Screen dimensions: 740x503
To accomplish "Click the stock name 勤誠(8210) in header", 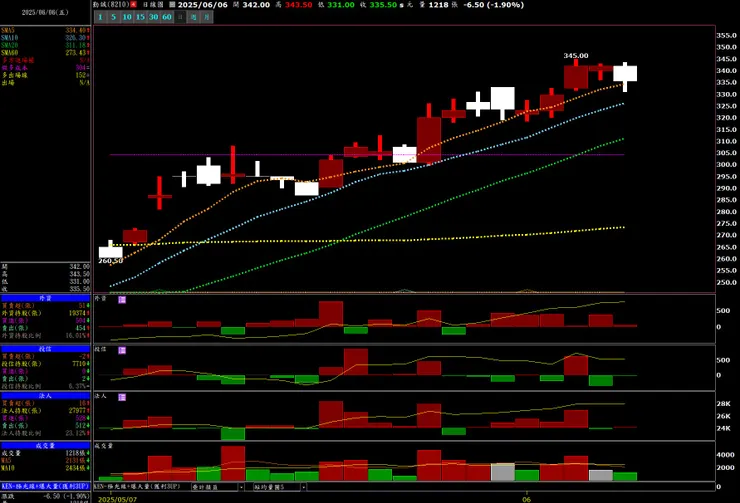I will pyautogui.click(x=111, y=4).
